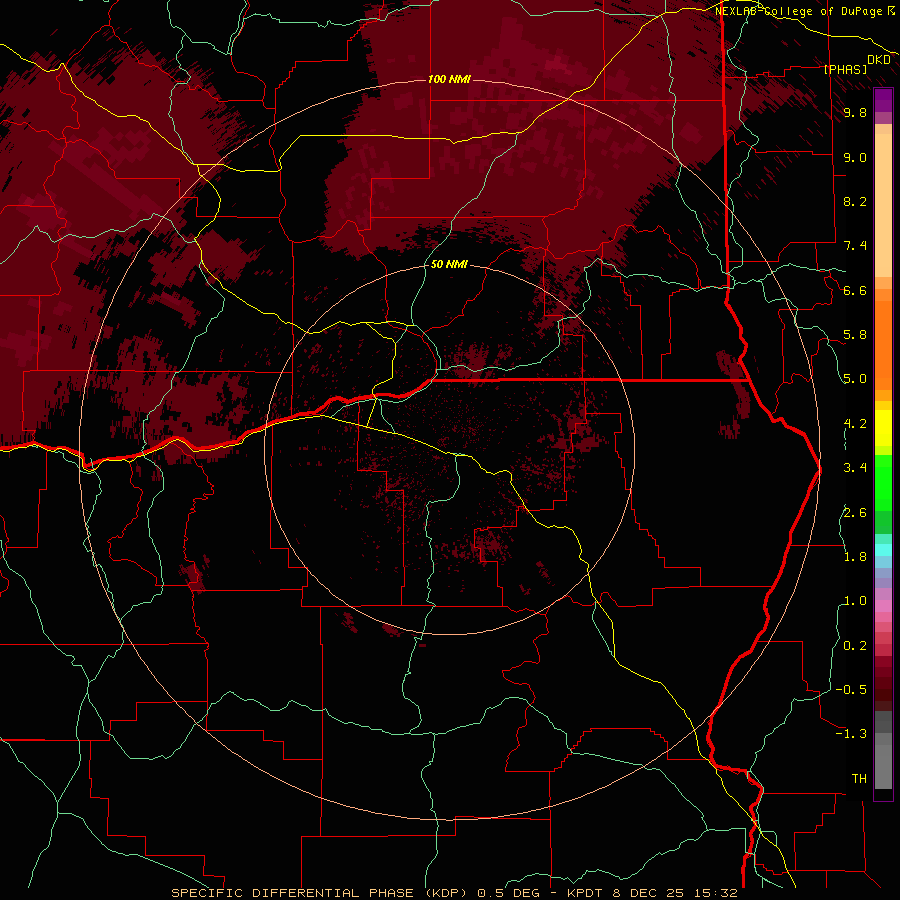The image size is (900, 900).
Task: Click the -0.5 value on the color scale
Action: click(851, 690)
